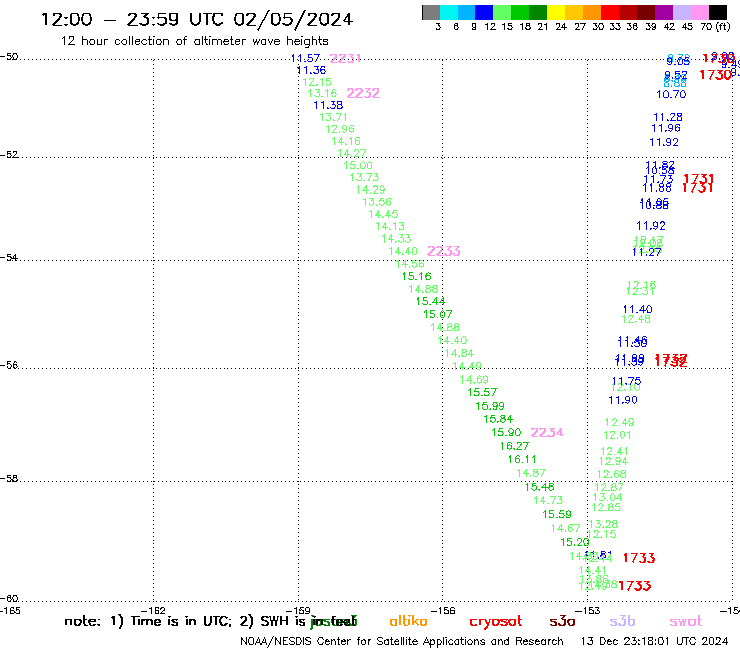Click the pink 'swot' satellite legend label
The image size is (740, 650).
pos(686,622)
